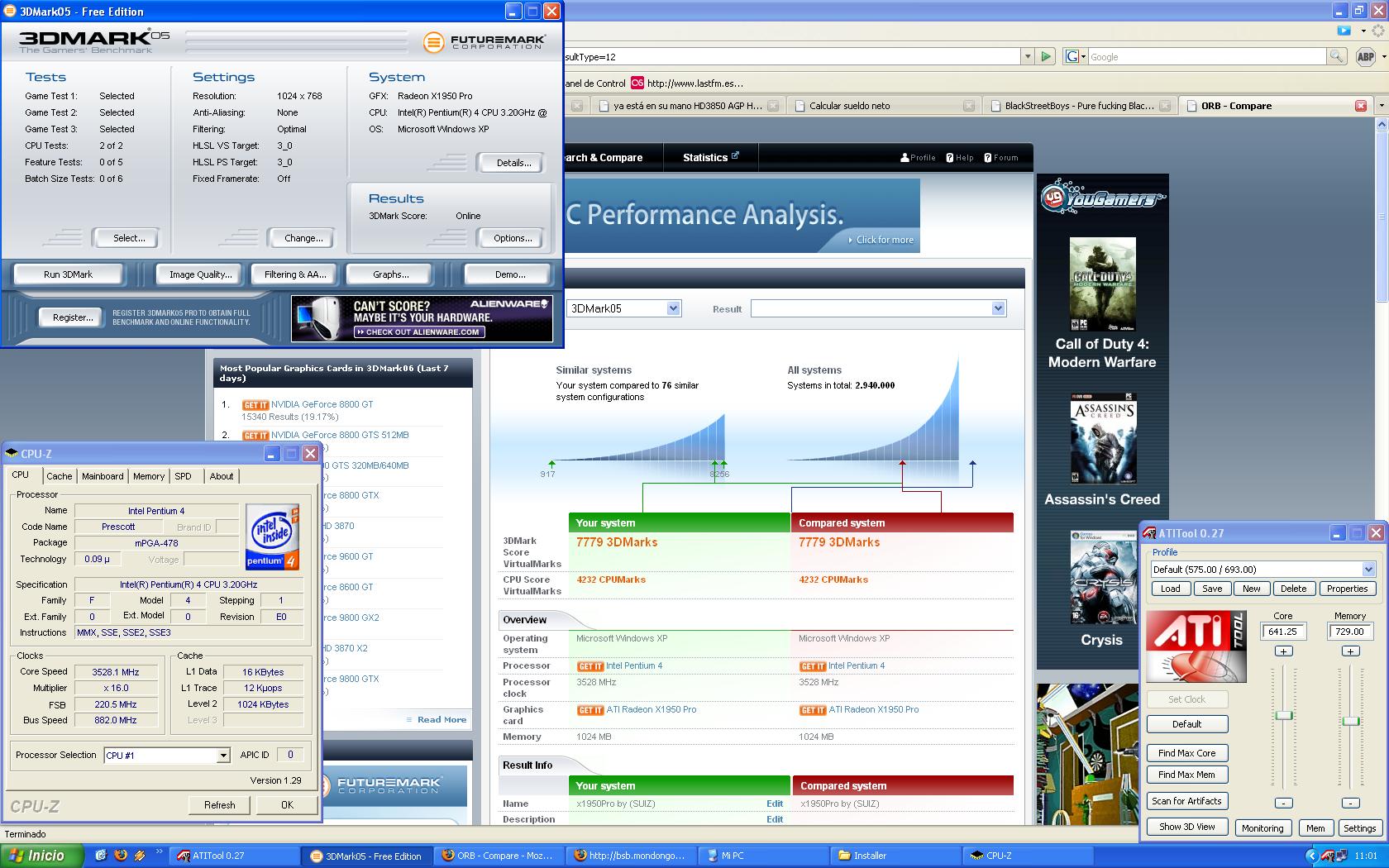Screen dimensions: 1389x868
Task: Close the ORB - Compare browser tab
Action: pyautogui.click(x=1360, y=106)
